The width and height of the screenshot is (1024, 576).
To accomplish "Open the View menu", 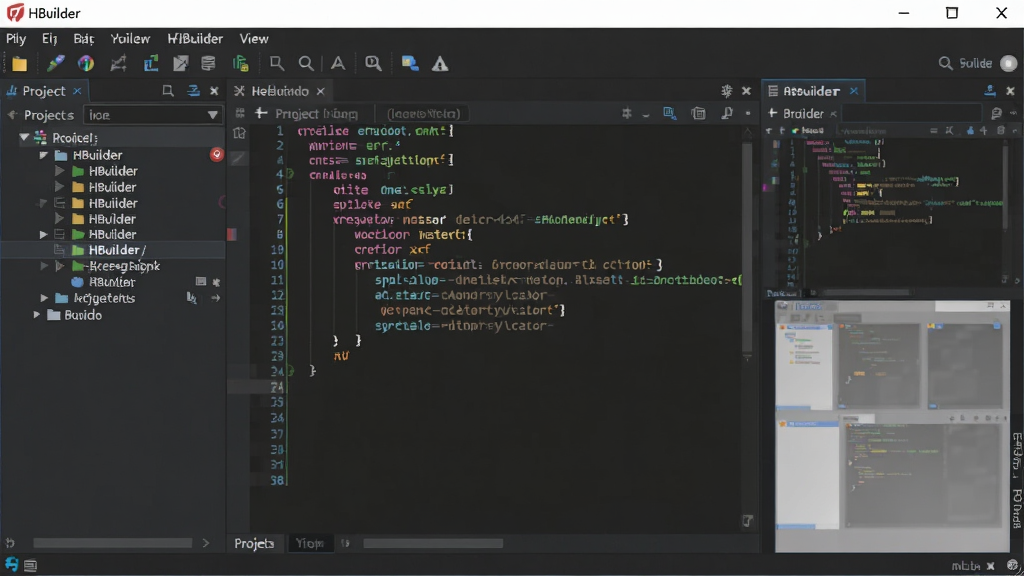I will click(253, 39).
